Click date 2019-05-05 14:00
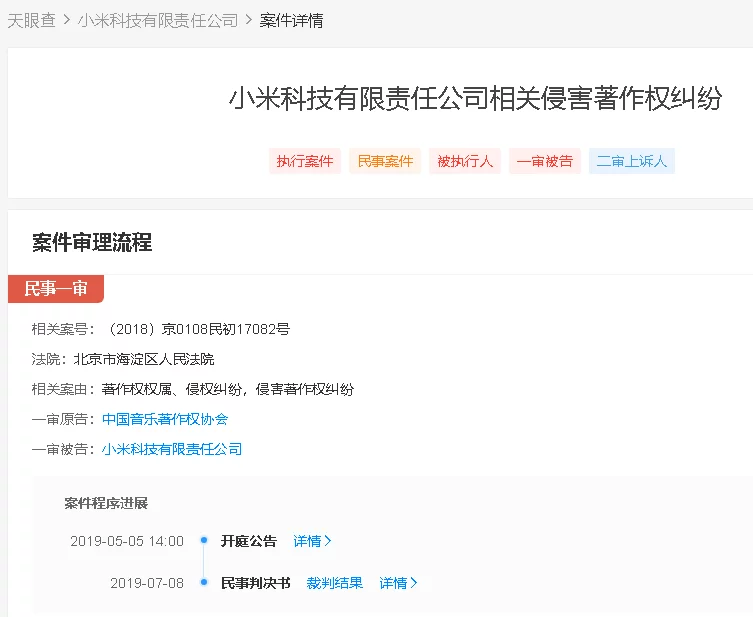753x617 pixels. pos(127,541)
